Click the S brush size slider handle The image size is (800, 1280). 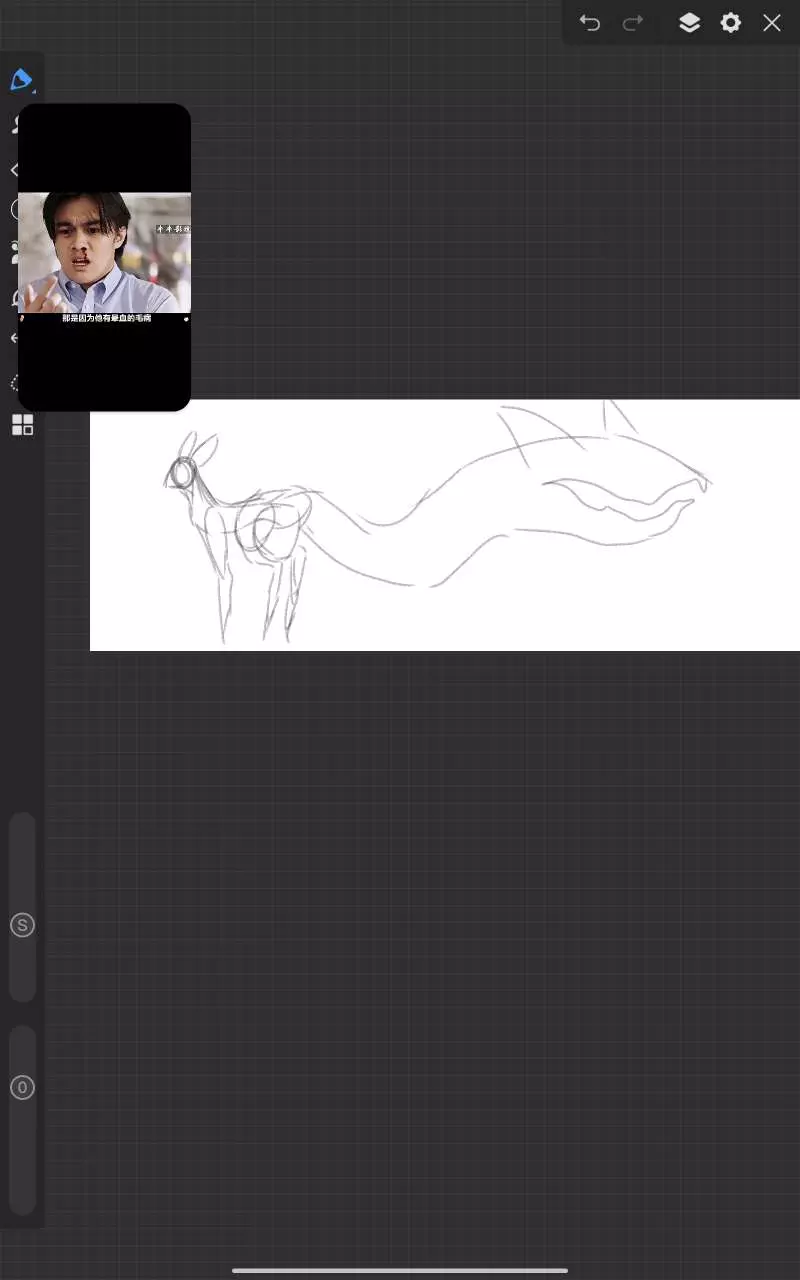pyautogui.click(x=22, y=925)
